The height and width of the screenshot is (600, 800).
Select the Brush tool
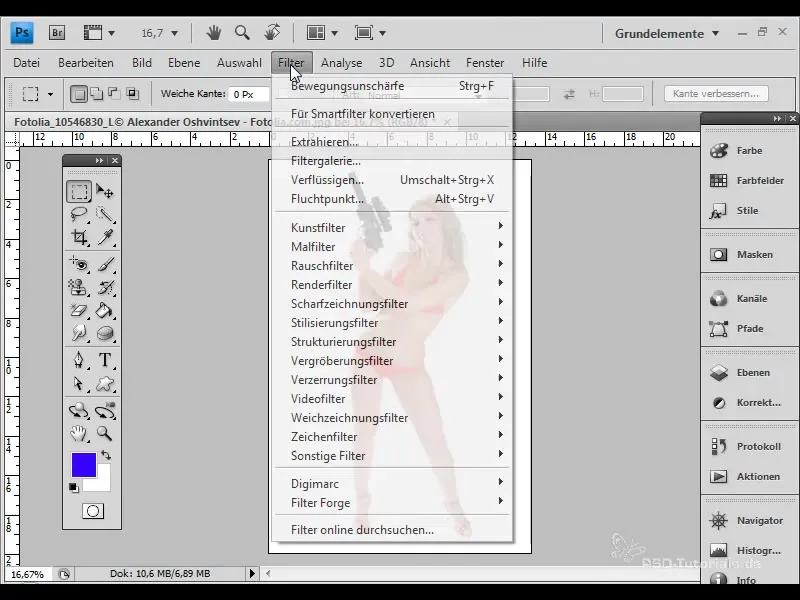click(x=105, y=264)
